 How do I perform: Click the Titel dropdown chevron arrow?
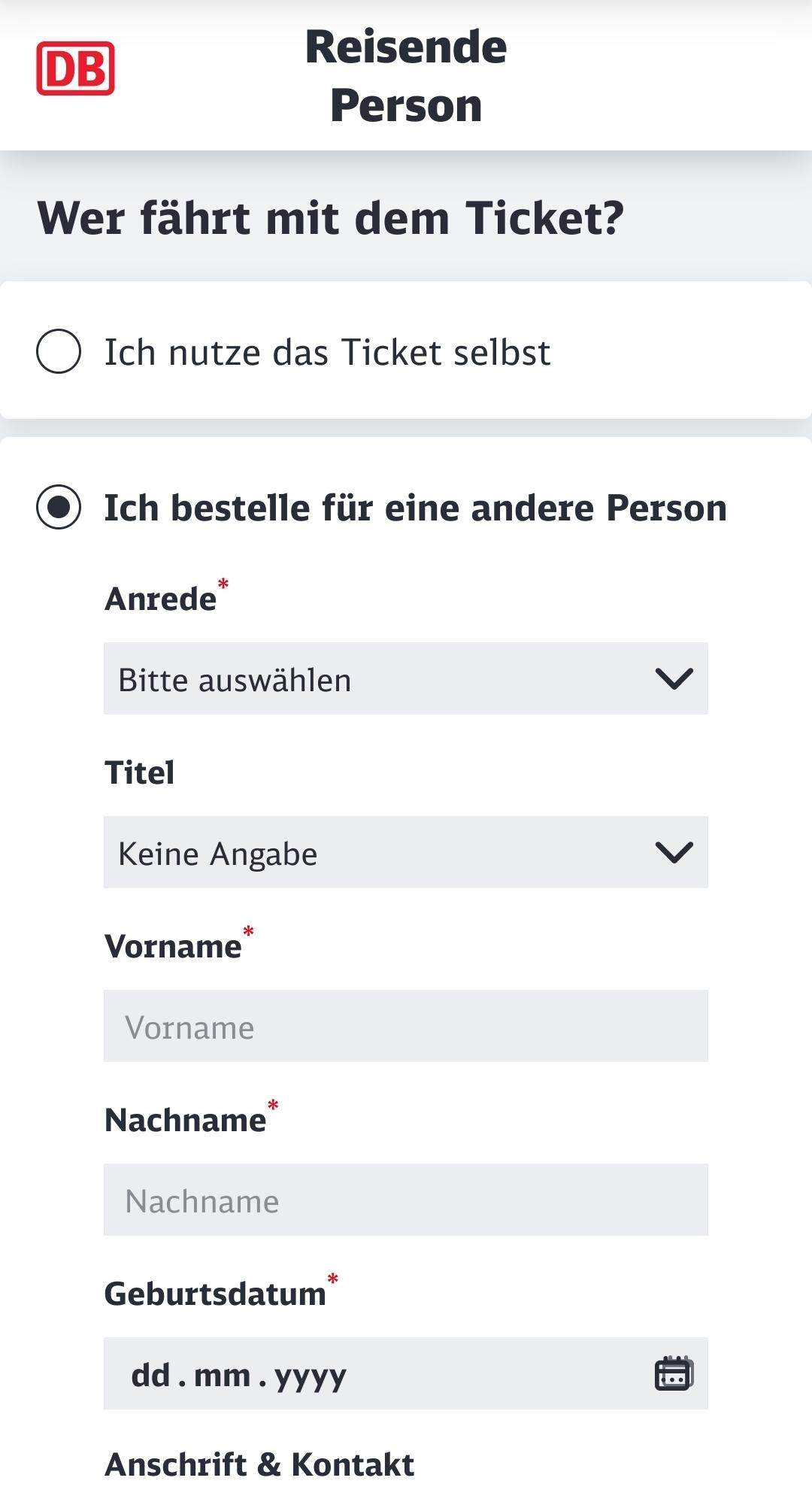(674, 852)
